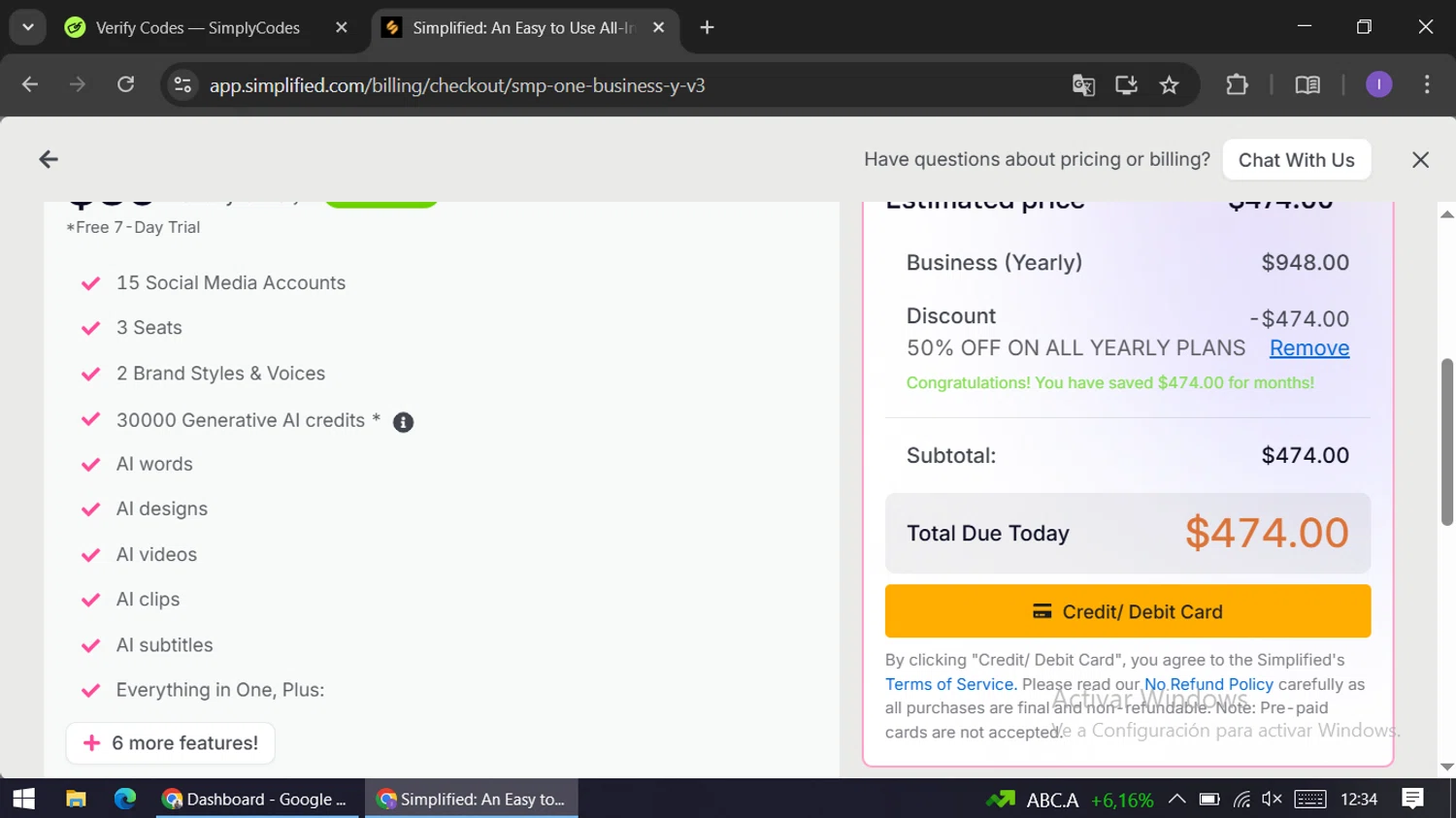
Task: Close the Simplified browser tab
Action: coord(658,28)
